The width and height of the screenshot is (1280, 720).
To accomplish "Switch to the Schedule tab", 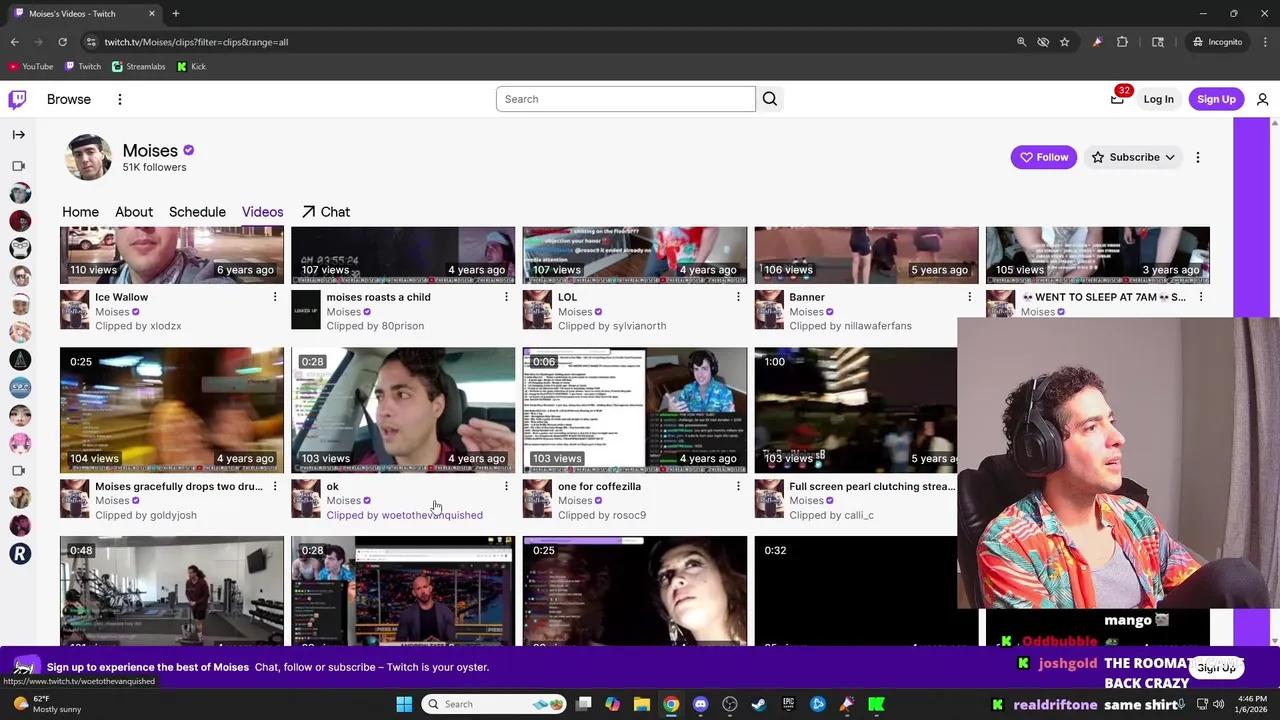I will (x=197, y=212).
